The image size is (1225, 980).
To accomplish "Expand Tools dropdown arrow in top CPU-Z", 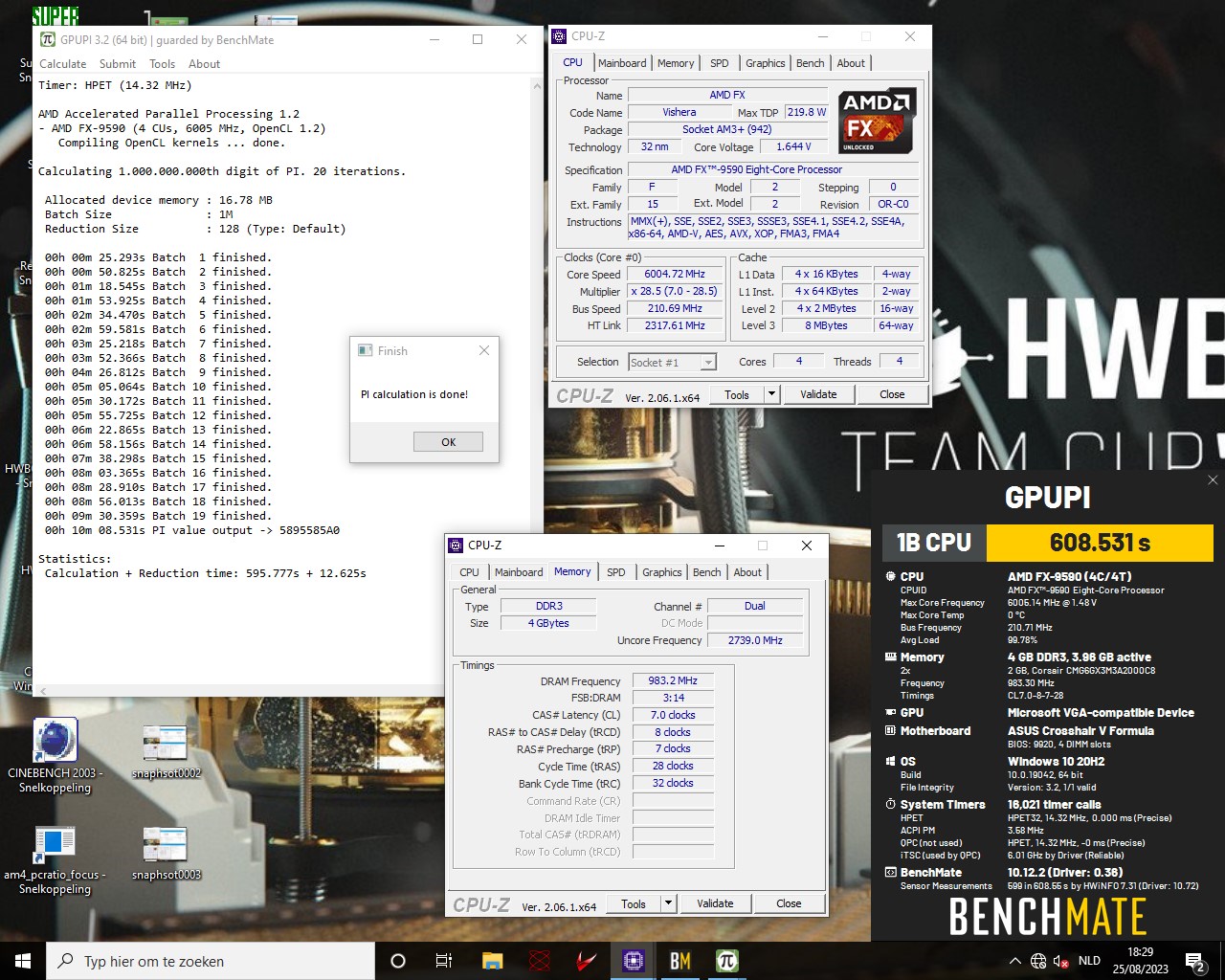I will tap(772, 394).
